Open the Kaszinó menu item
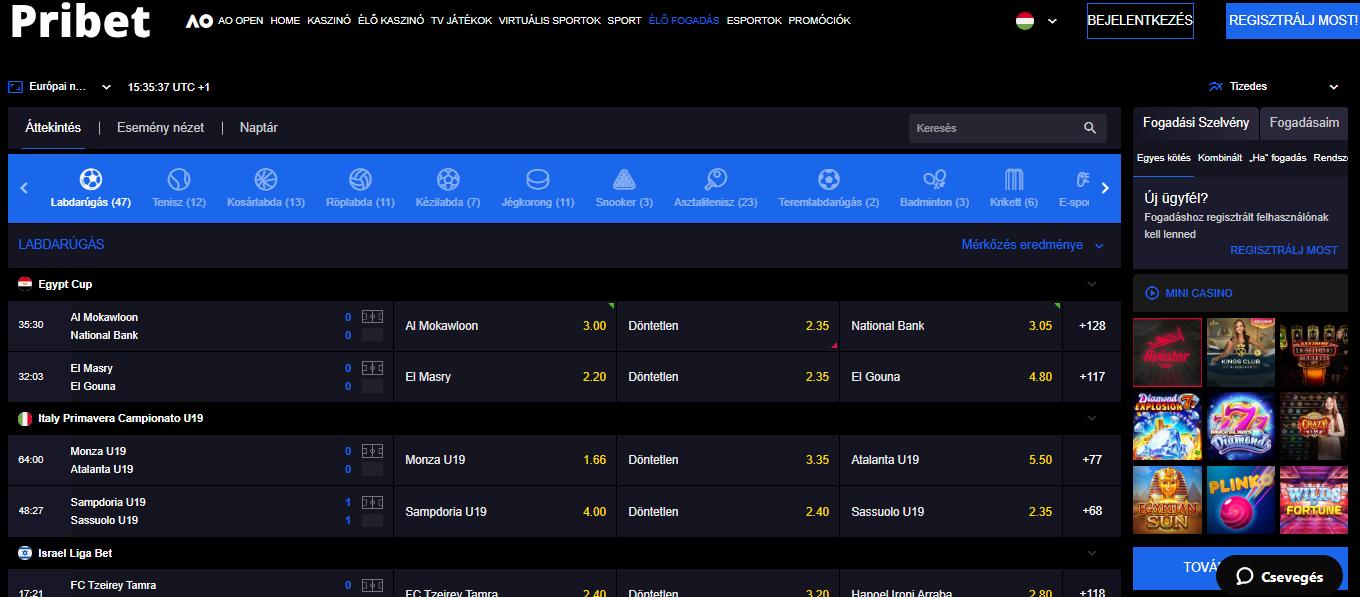Image resolution: width=1360 pixels, height=597 pixels. (329, 20)
